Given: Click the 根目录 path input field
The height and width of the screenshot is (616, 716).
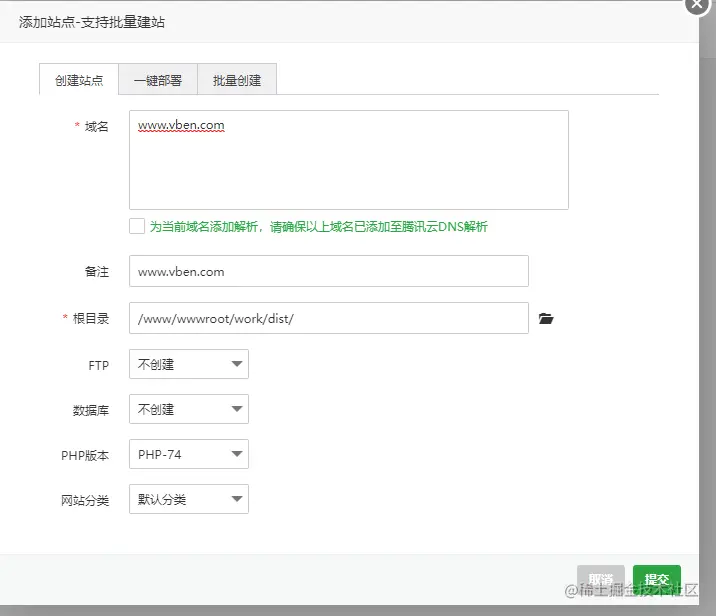Looking at the screenshot, I should (x=329, y=318).
